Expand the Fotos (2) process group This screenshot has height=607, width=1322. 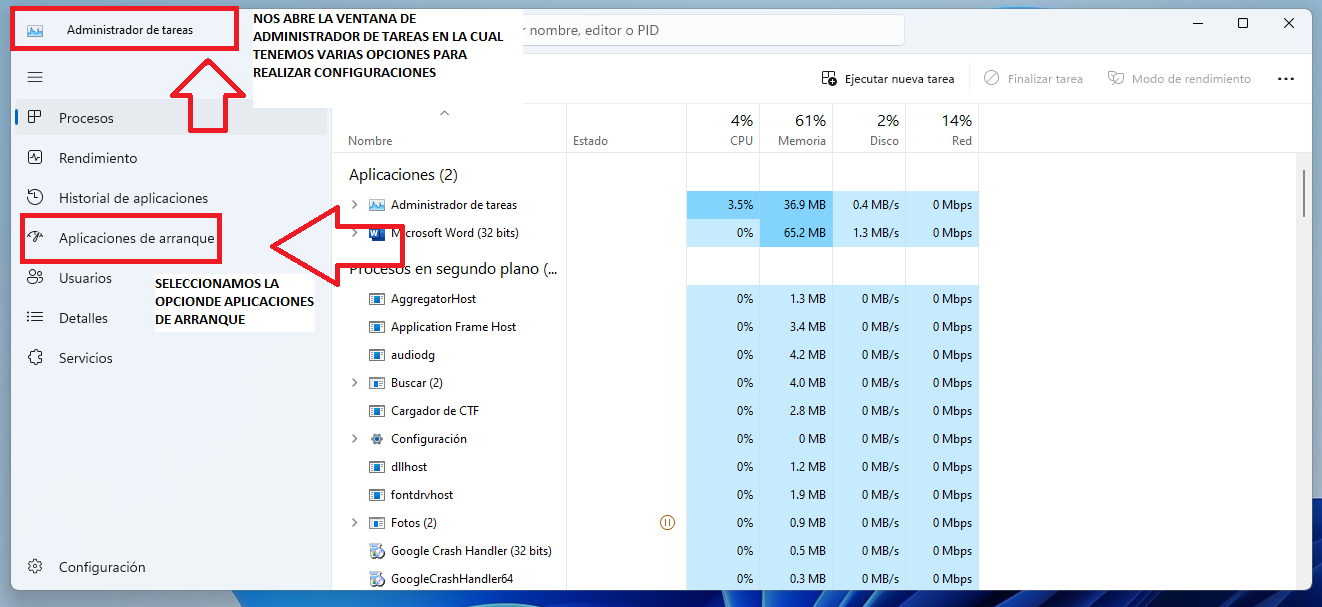point(354,523)
